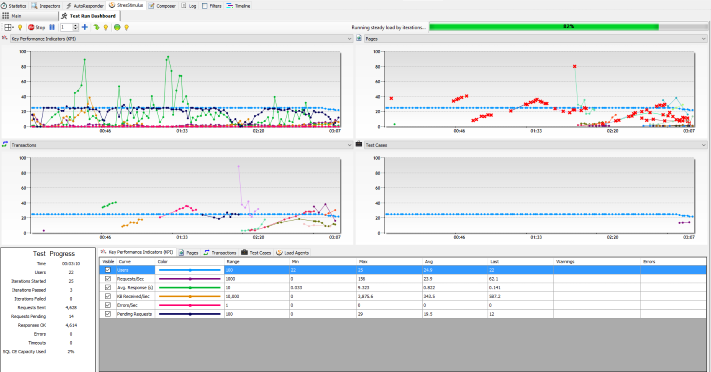Click the Errors column header

(x=673, y=262)
